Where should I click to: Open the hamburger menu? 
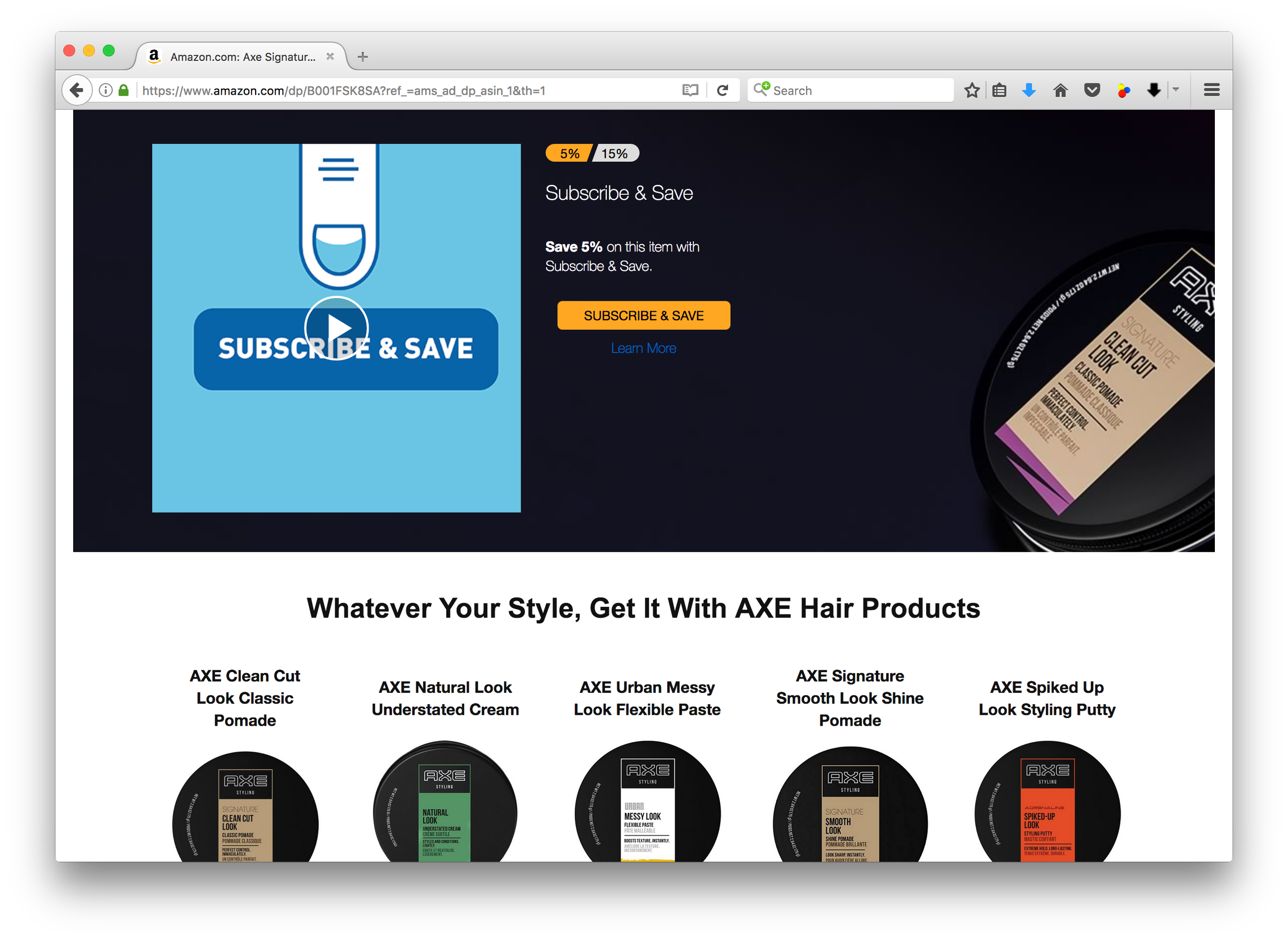coord(1211,90)
